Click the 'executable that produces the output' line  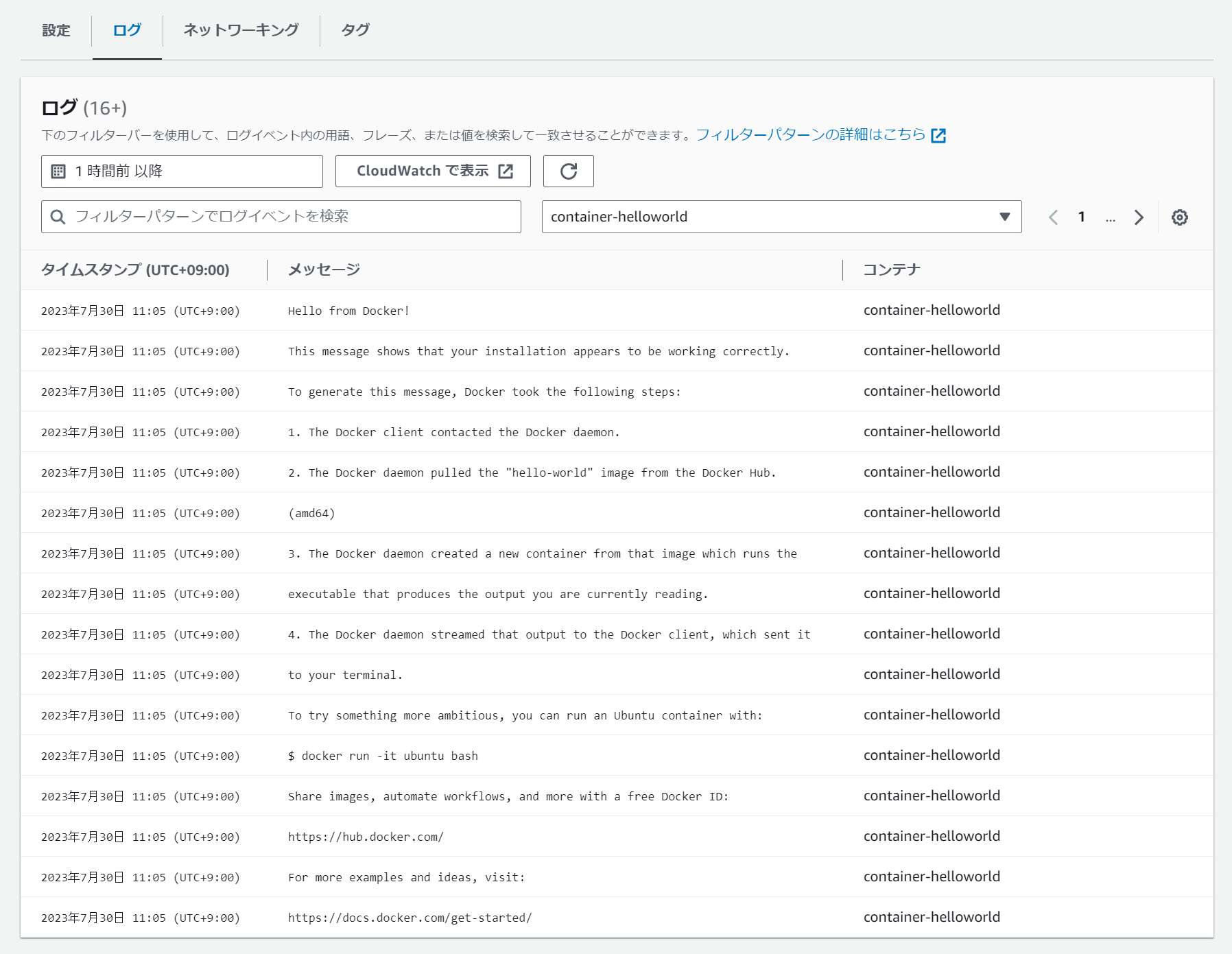498,594
